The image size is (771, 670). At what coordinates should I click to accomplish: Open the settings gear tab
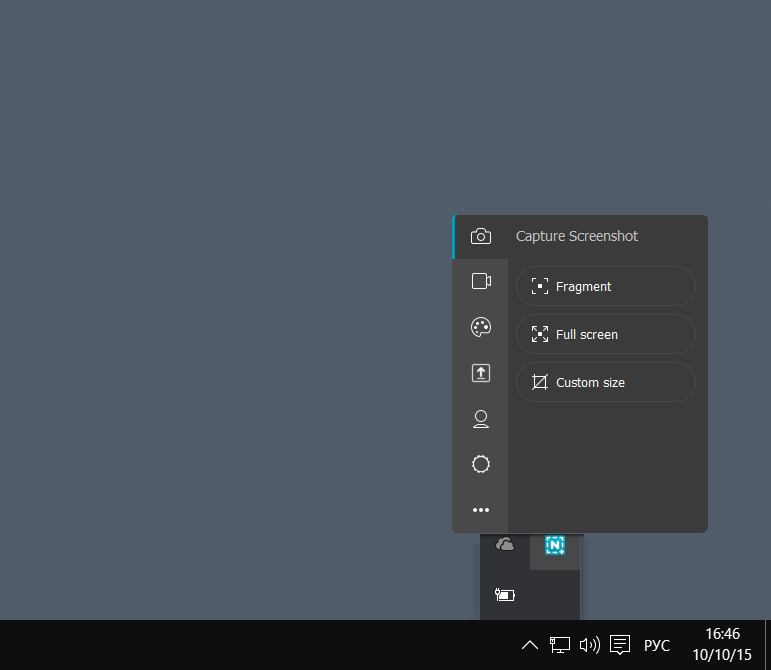481,464
